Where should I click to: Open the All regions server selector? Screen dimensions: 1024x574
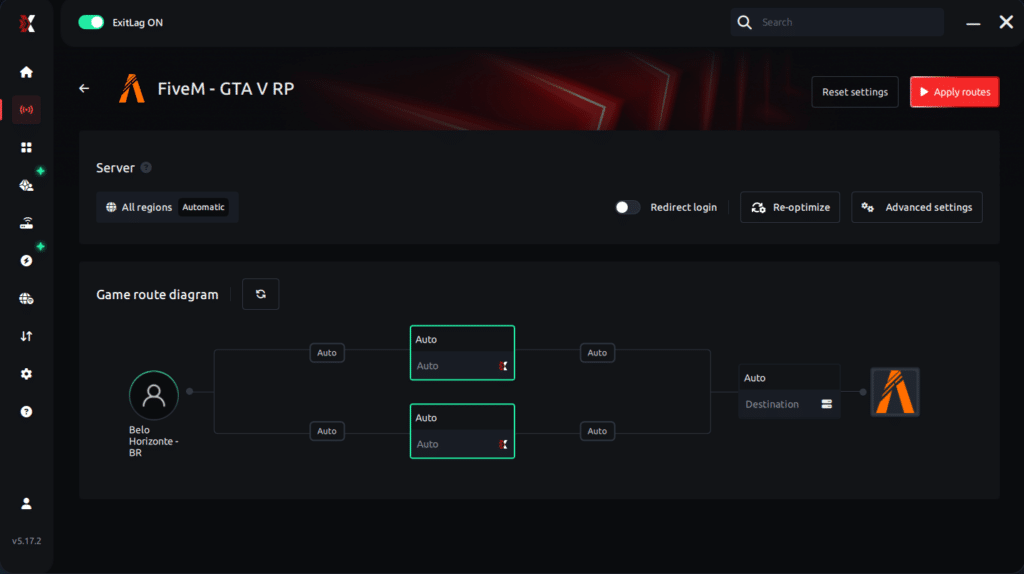[167, 207]
